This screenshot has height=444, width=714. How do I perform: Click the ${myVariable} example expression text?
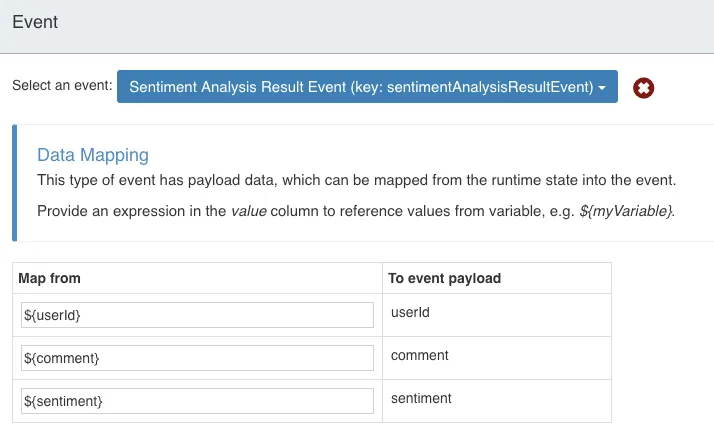[626, 211]
